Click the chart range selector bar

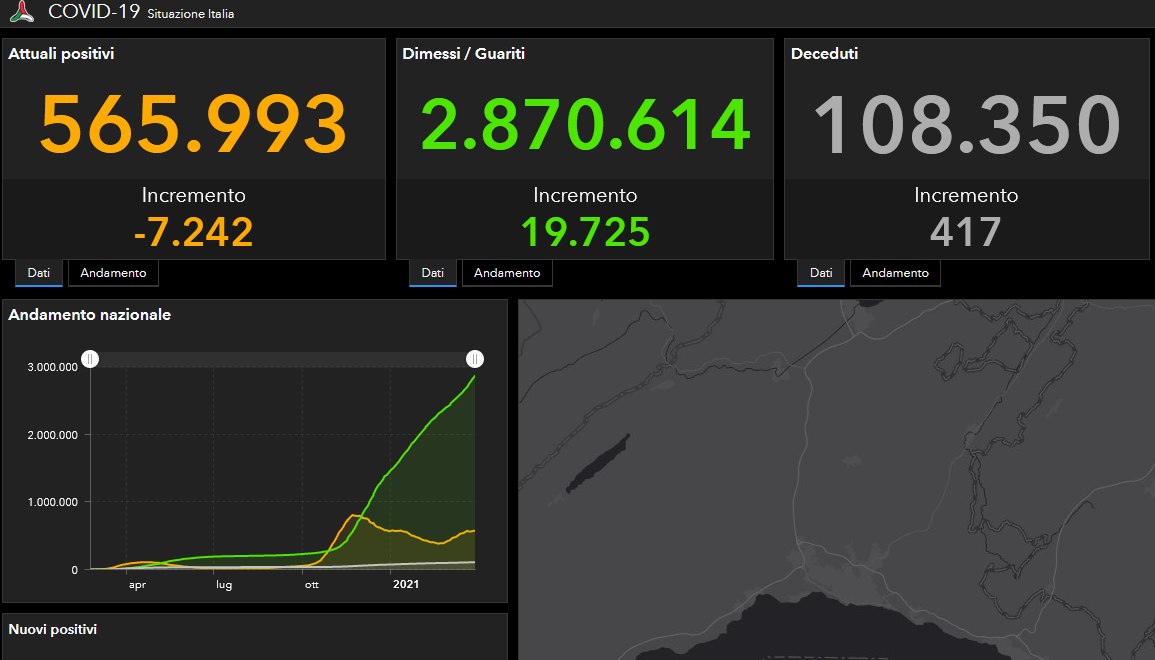282,359
